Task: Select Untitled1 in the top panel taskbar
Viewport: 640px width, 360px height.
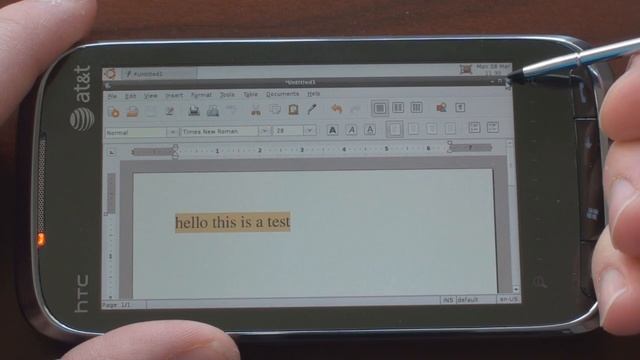Action: click(x=159, y=73)
